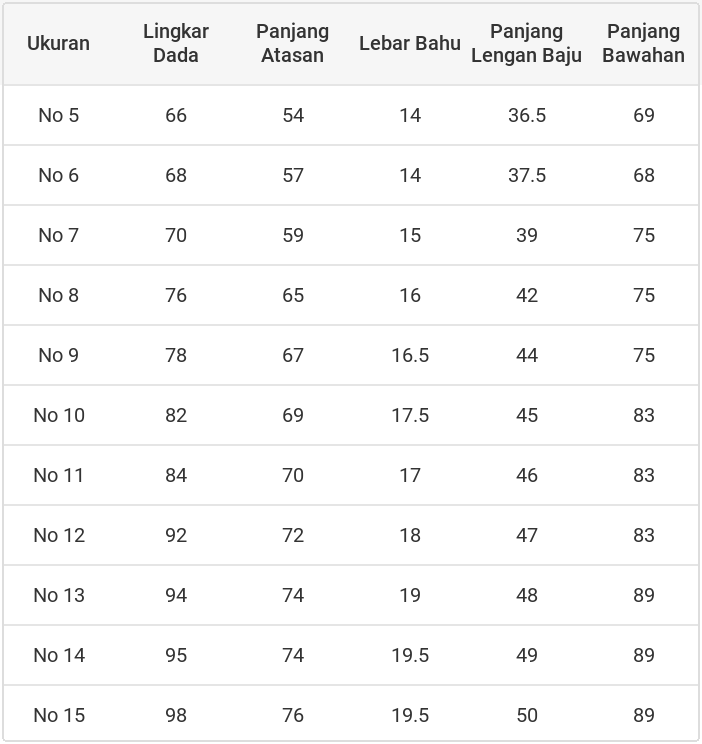The height and width of the screenshot is (744, 702).
Task: Select the No 10 size row label
Action: click(59, 415)
